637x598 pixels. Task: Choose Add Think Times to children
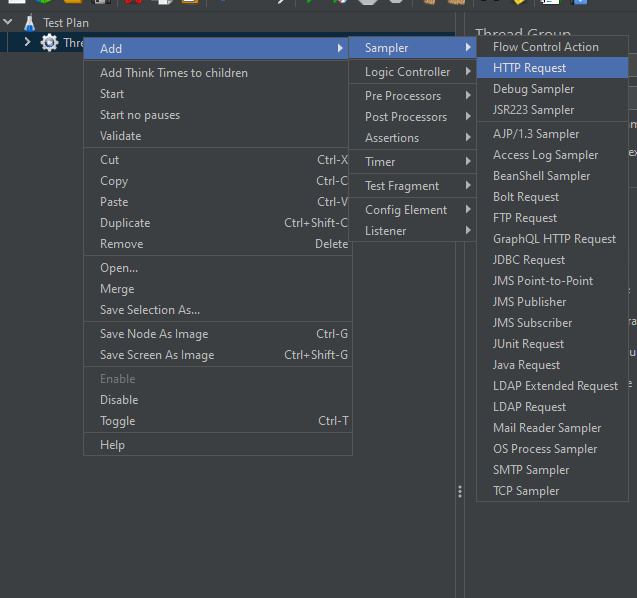216,73
